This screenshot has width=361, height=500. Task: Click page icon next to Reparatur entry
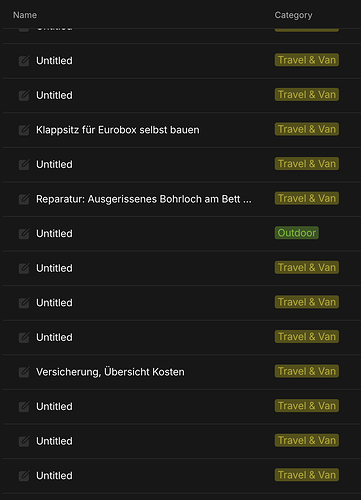pos(24,199)
